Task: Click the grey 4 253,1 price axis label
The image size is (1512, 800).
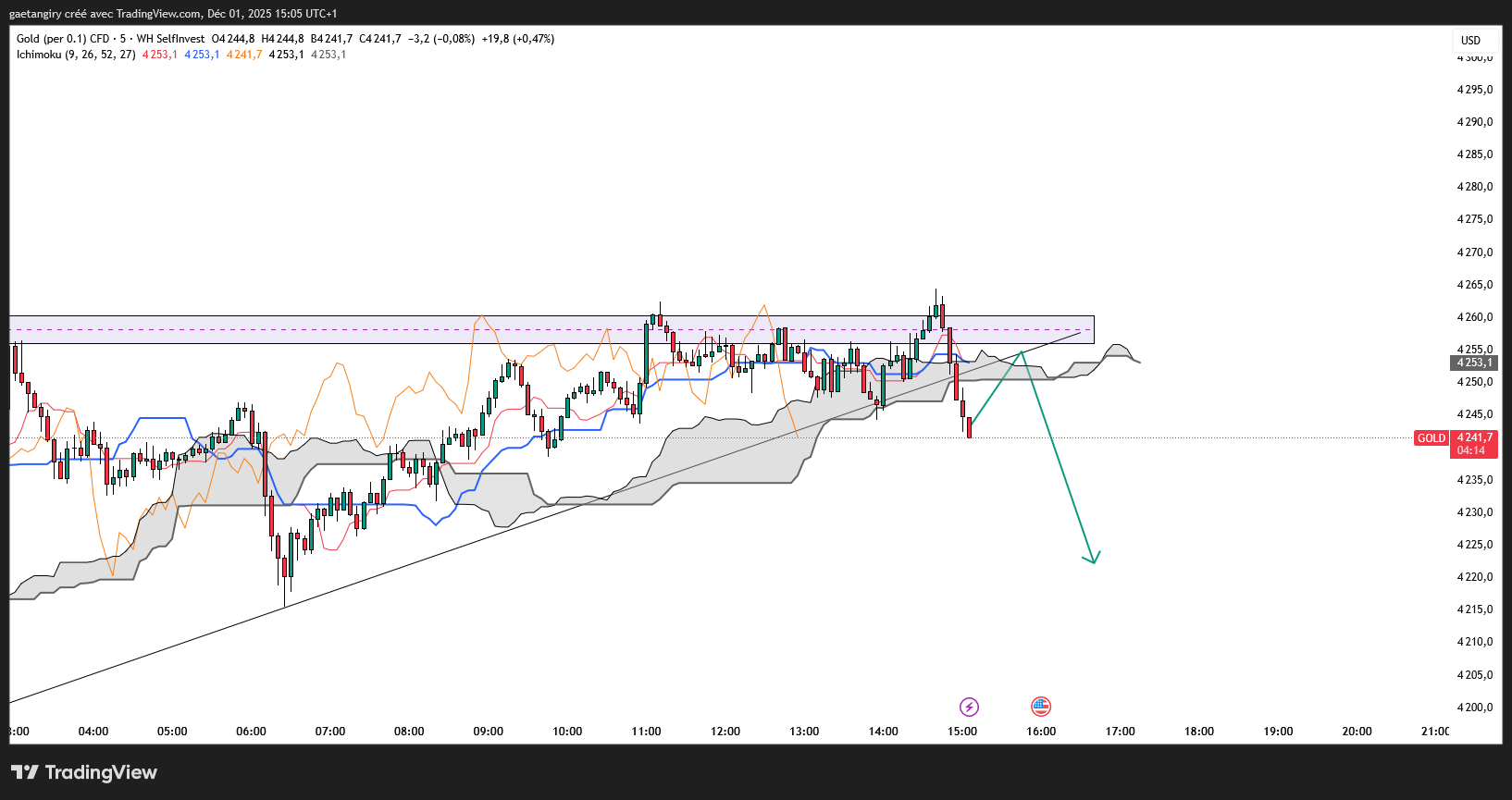Action: pyautogui.click(x=1475, y=363)
